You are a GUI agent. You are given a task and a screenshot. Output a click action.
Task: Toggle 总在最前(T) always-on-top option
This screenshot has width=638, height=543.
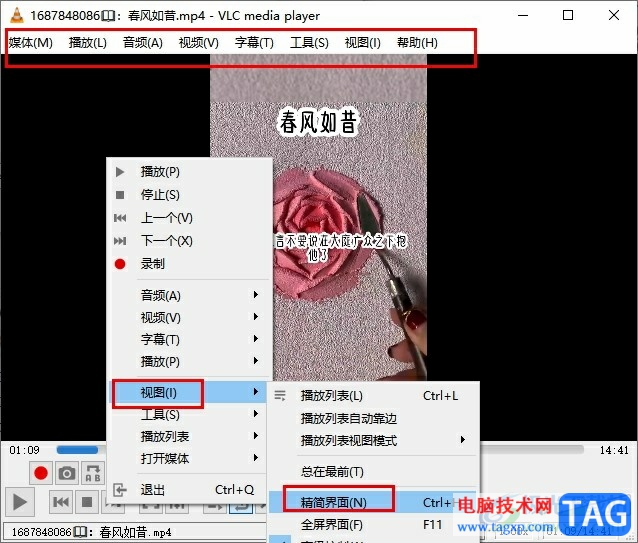[x=373, y=471]
